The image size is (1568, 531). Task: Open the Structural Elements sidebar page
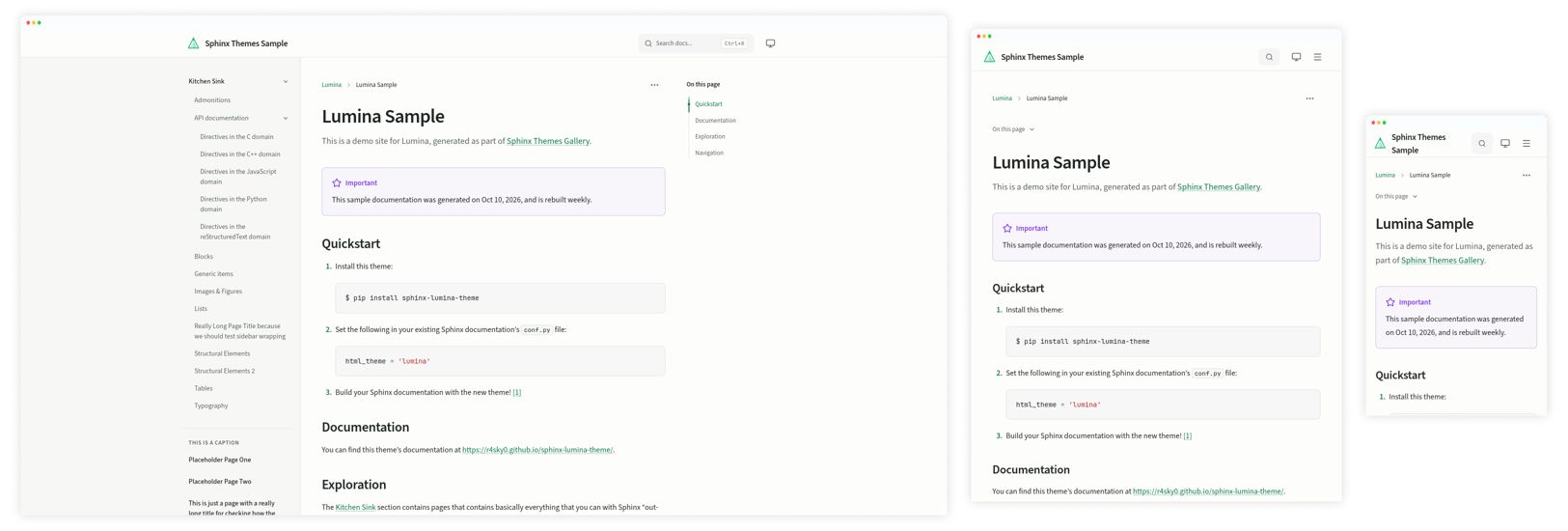(222, 353)
